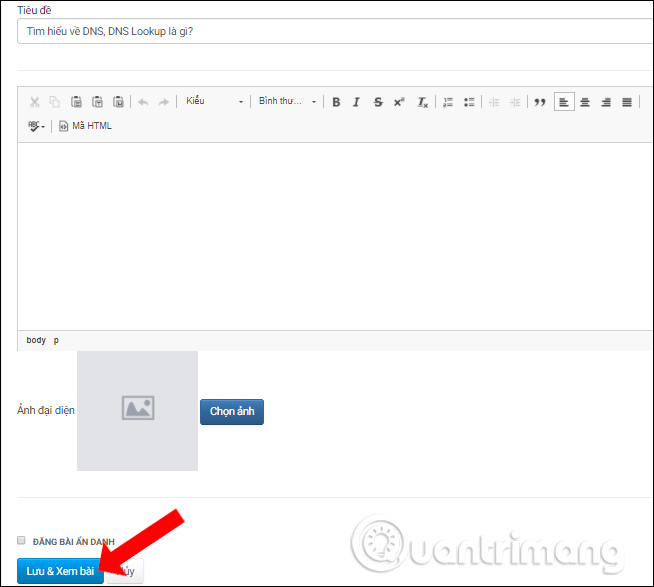
Task: Align text right
Action: click(x=606, y=102)
